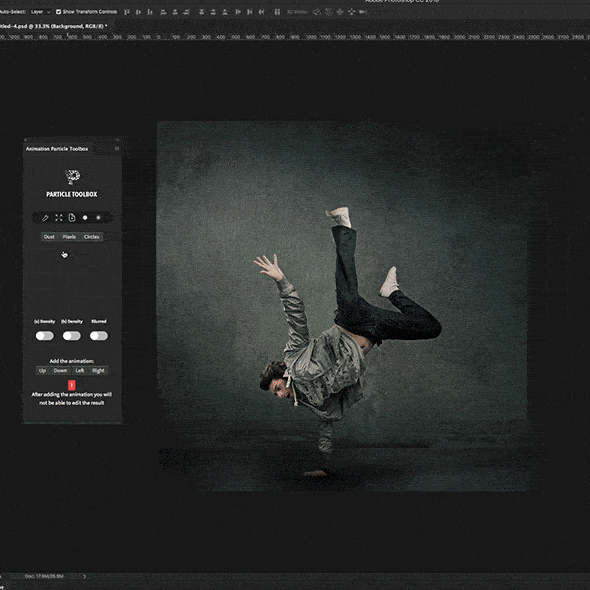Viewport: 590px width, 590px height.
Task: Add the Down animation
Action: [60, 371]
